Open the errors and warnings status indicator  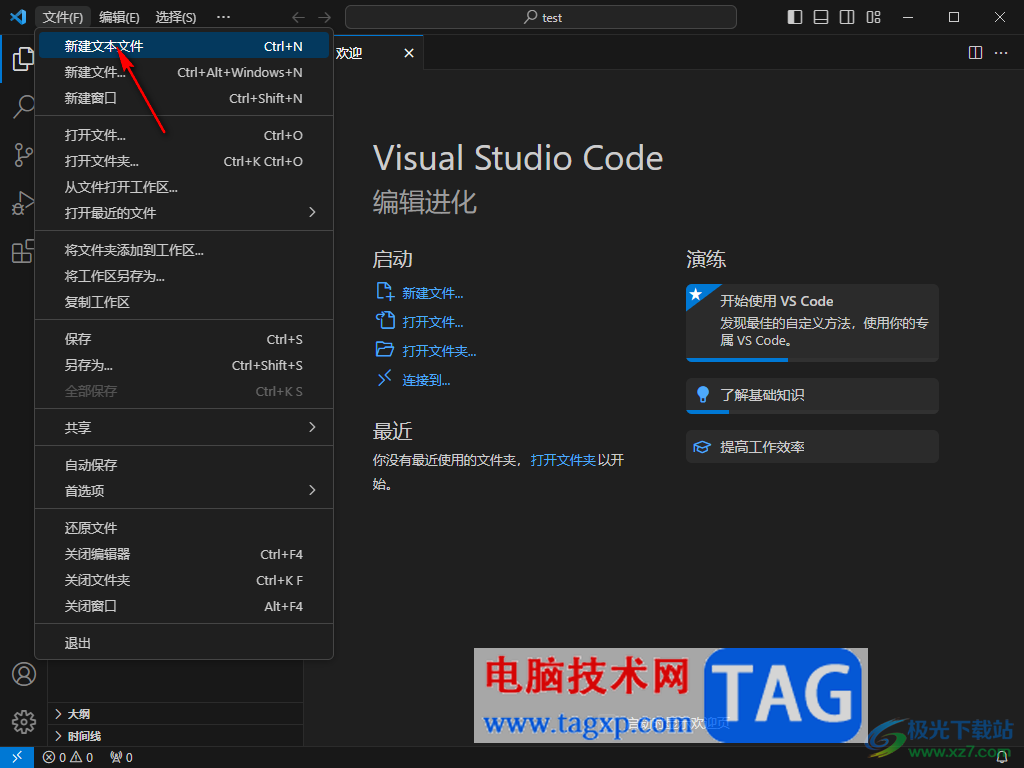(68, 758)
